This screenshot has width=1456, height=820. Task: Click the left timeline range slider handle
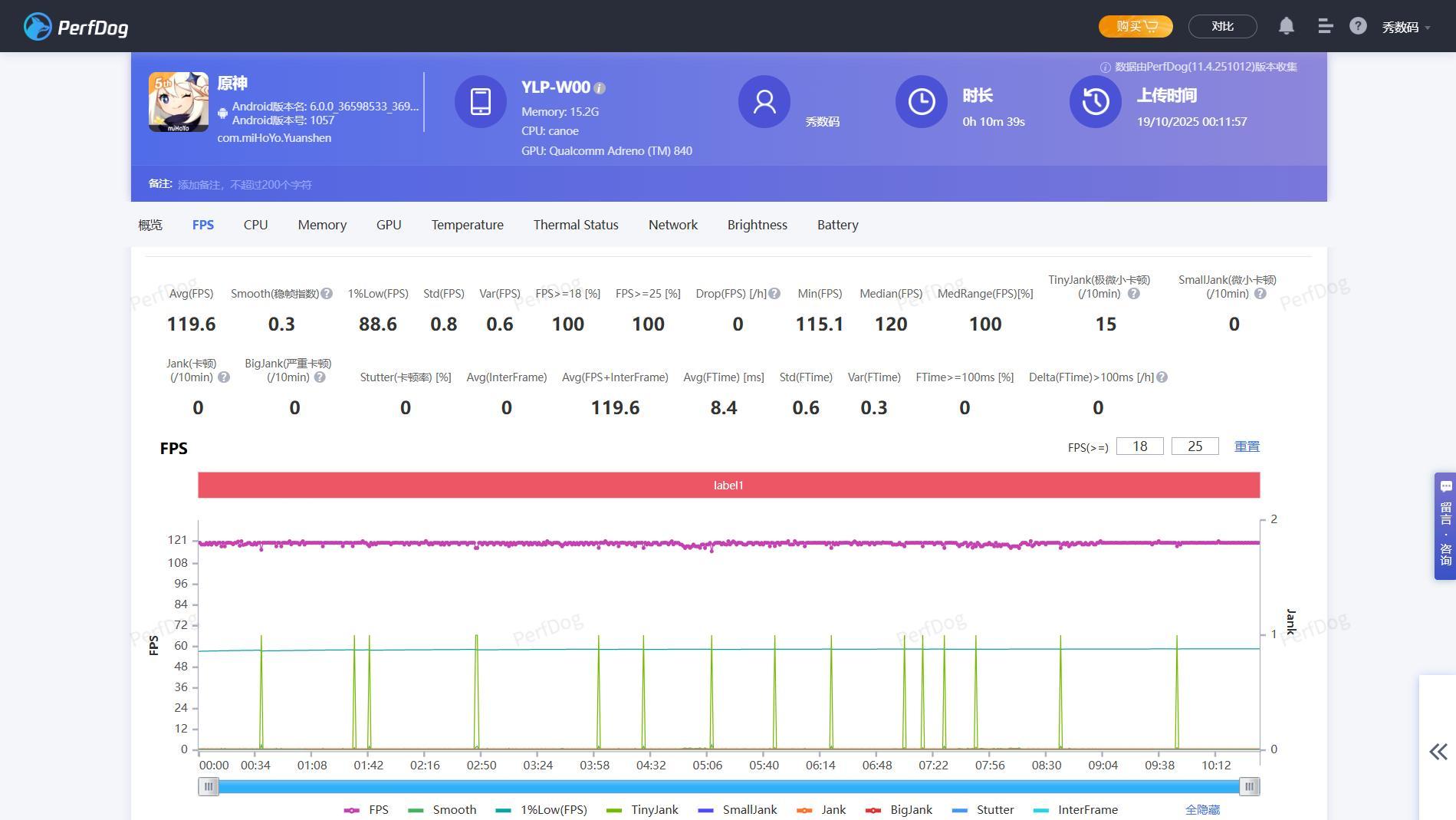coord(208,786)
